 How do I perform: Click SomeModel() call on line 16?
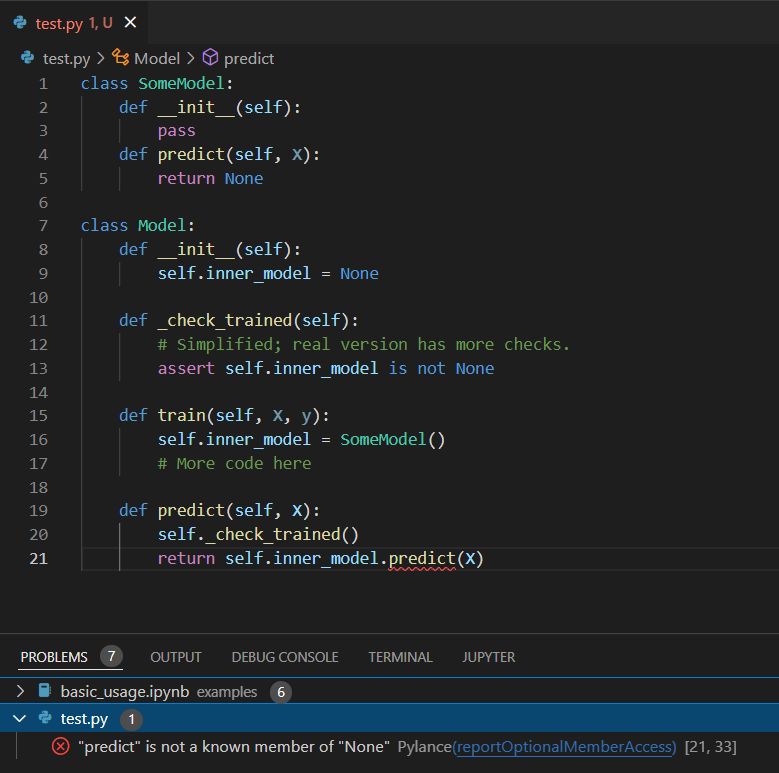pyautogui.click(x=392, y=440)
